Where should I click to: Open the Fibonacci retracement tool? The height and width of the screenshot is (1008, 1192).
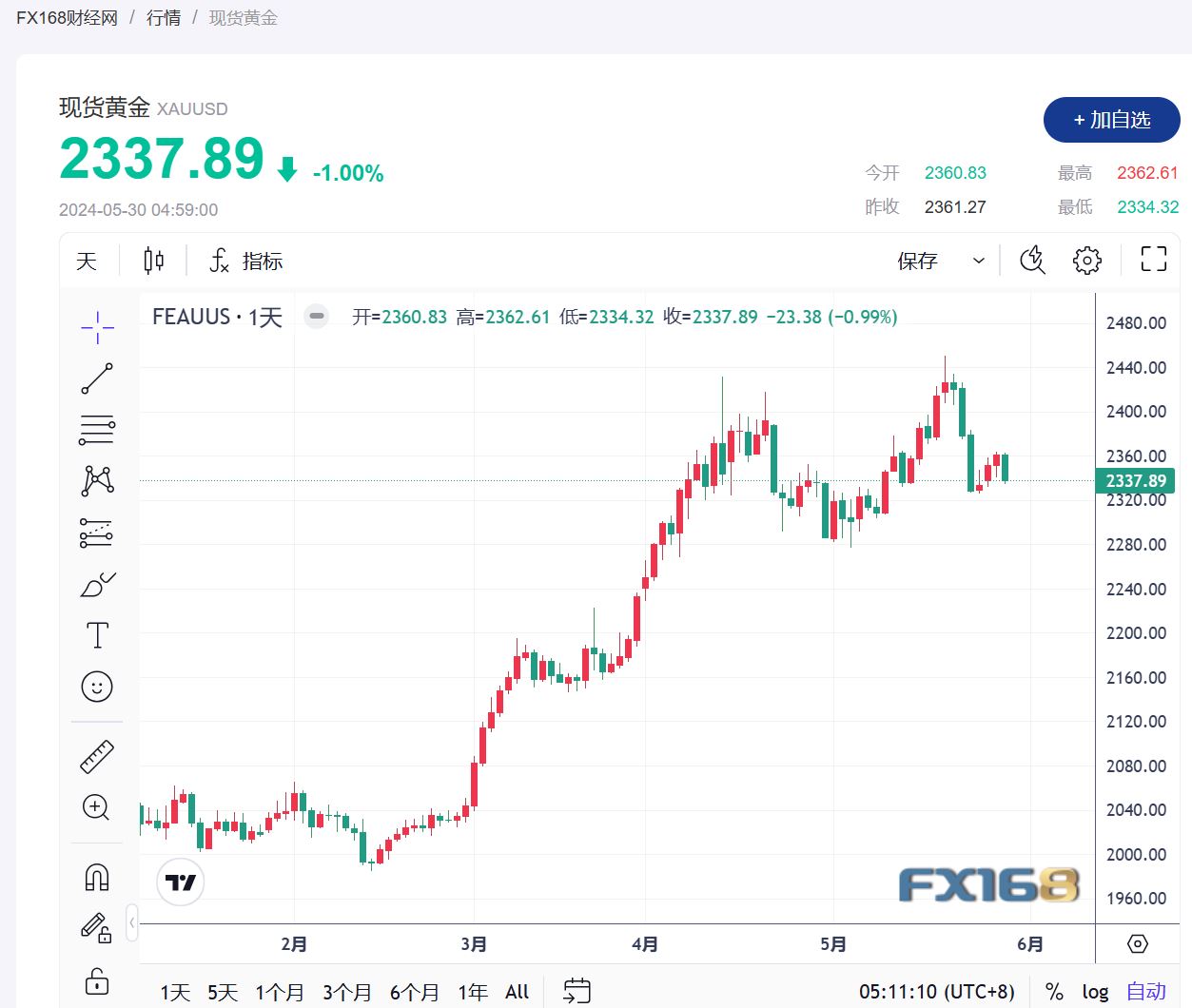(x=97, y=430)
